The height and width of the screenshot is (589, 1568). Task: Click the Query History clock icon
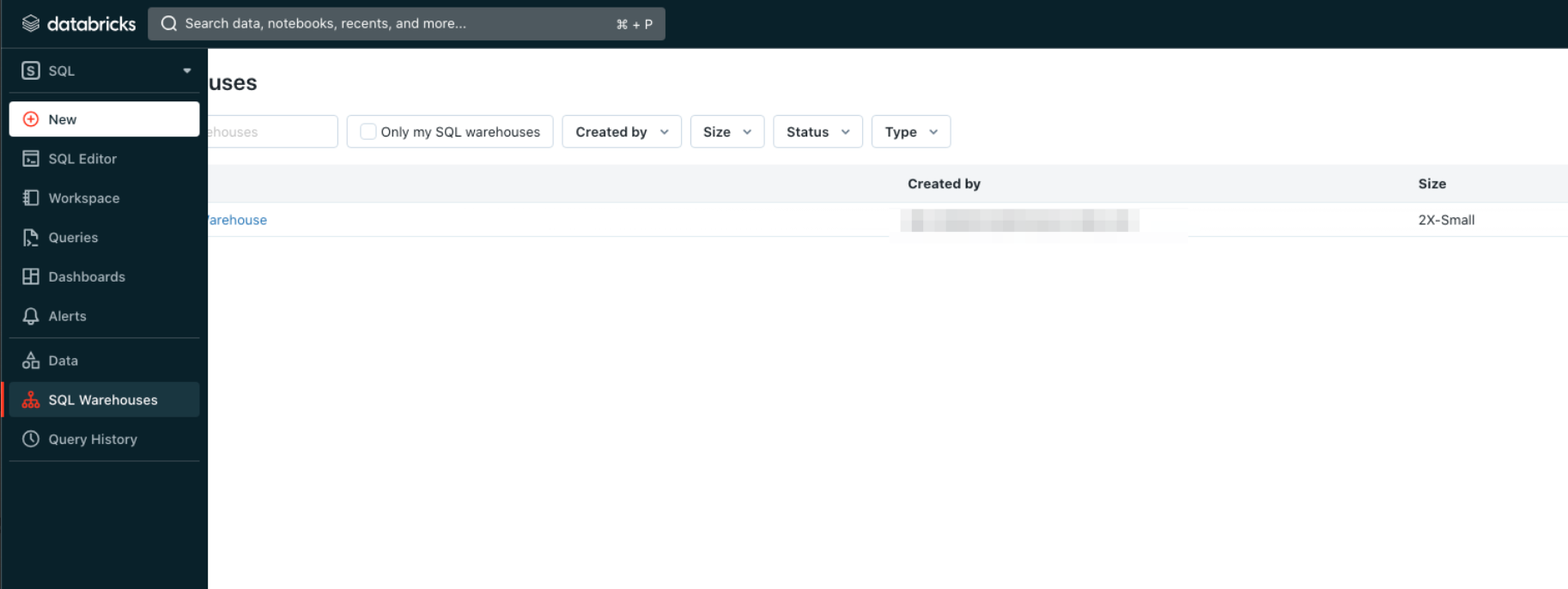tap(31, 439)
